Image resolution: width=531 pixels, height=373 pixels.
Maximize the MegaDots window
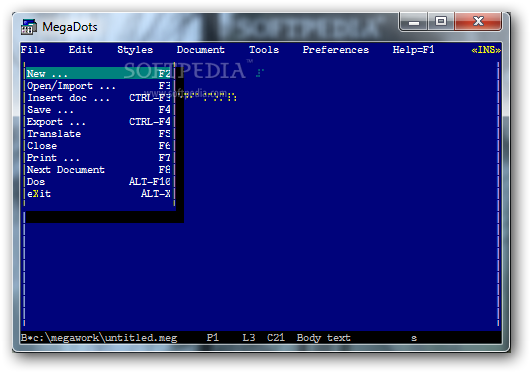tap(441, 22)
